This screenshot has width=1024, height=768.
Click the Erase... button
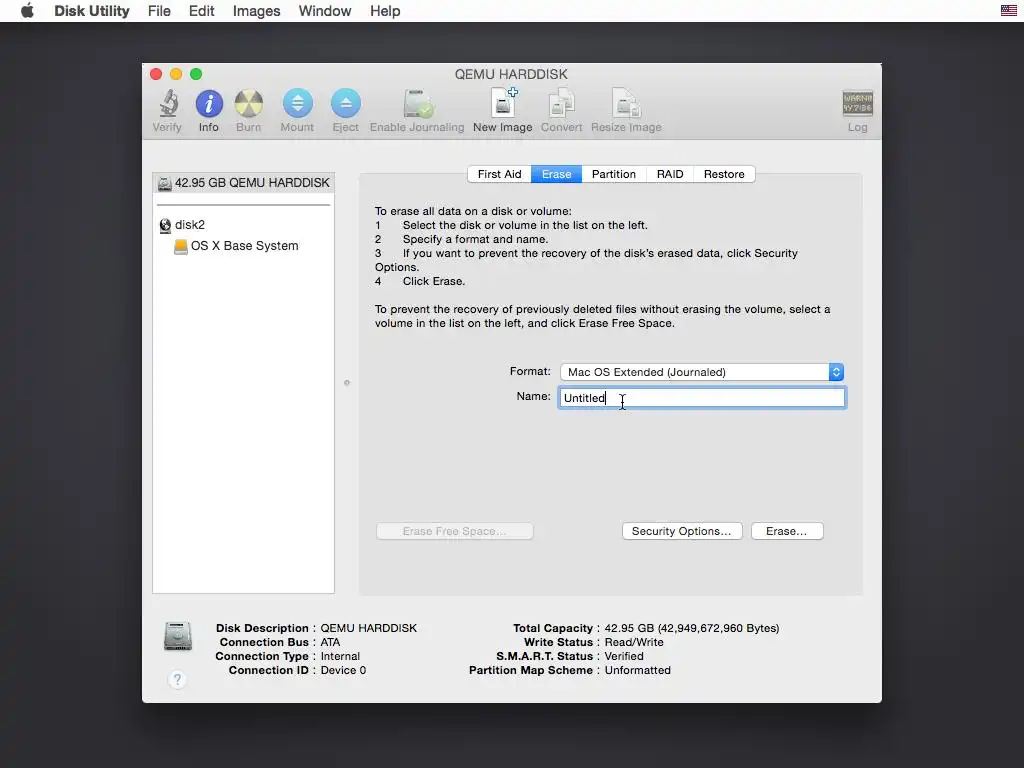pyautogui.click(x=787, y=531)
